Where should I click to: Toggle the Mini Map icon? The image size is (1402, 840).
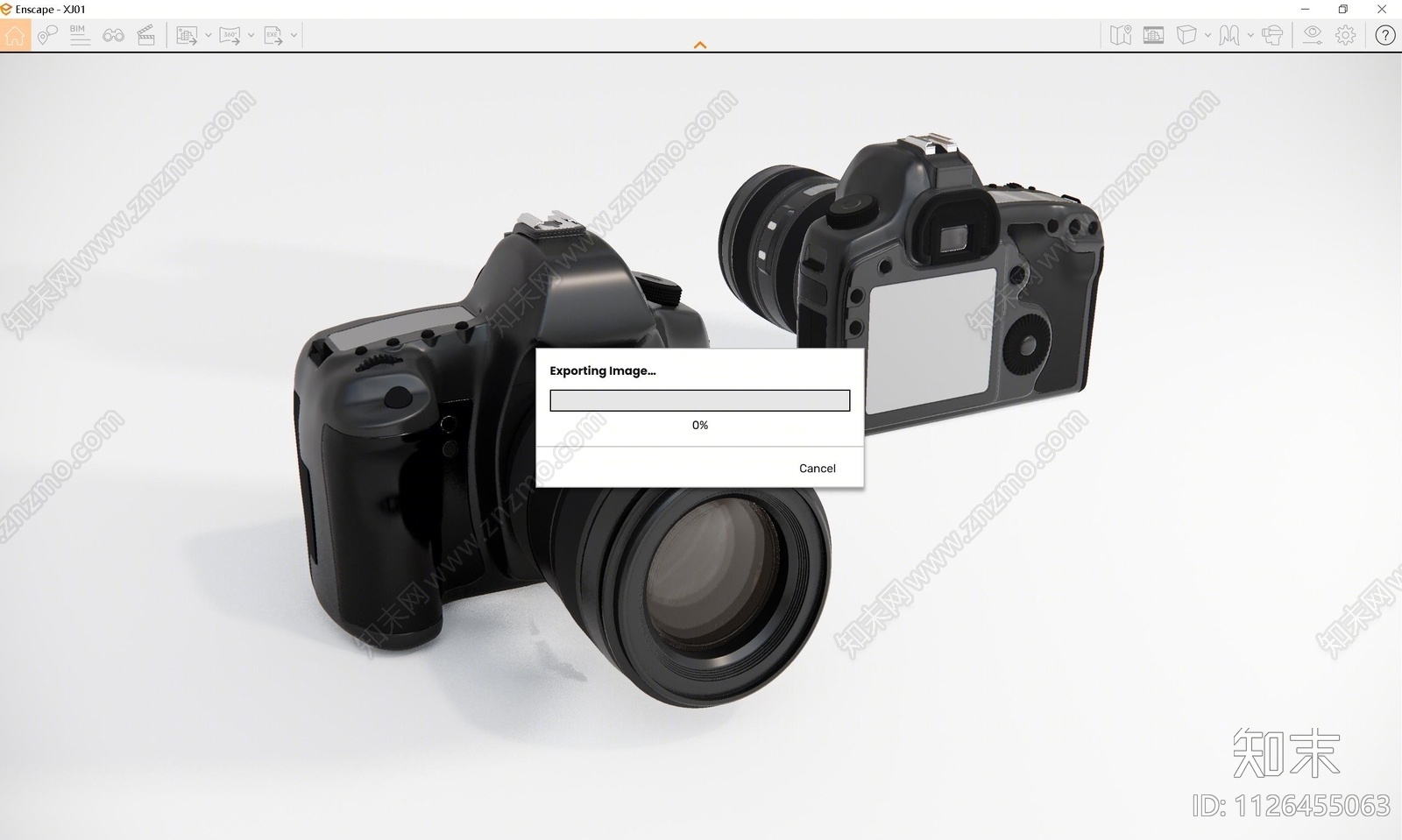tap(1121, 35)
